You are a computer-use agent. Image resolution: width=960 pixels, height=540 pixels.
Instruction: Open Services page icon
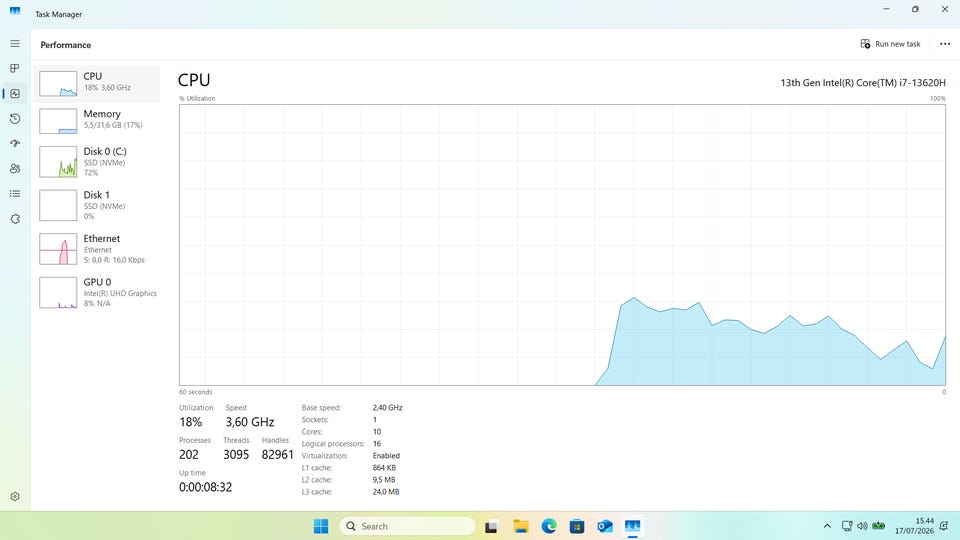tap(15, 219)
